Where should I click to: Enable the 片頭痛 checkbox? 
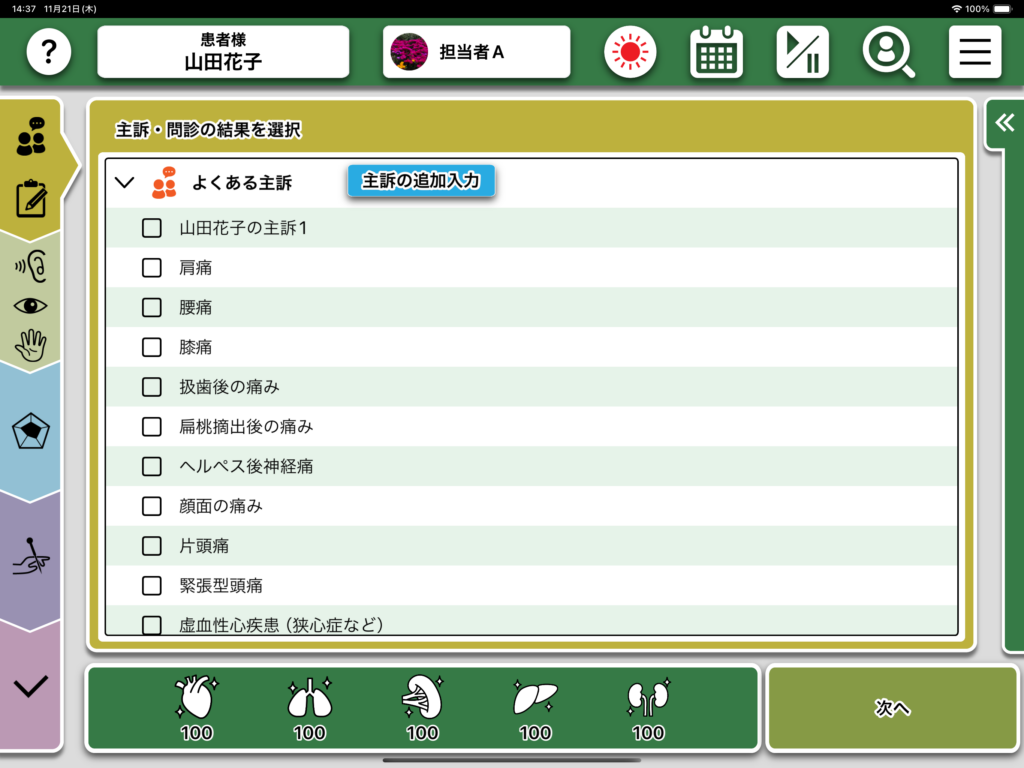point(152,546)
